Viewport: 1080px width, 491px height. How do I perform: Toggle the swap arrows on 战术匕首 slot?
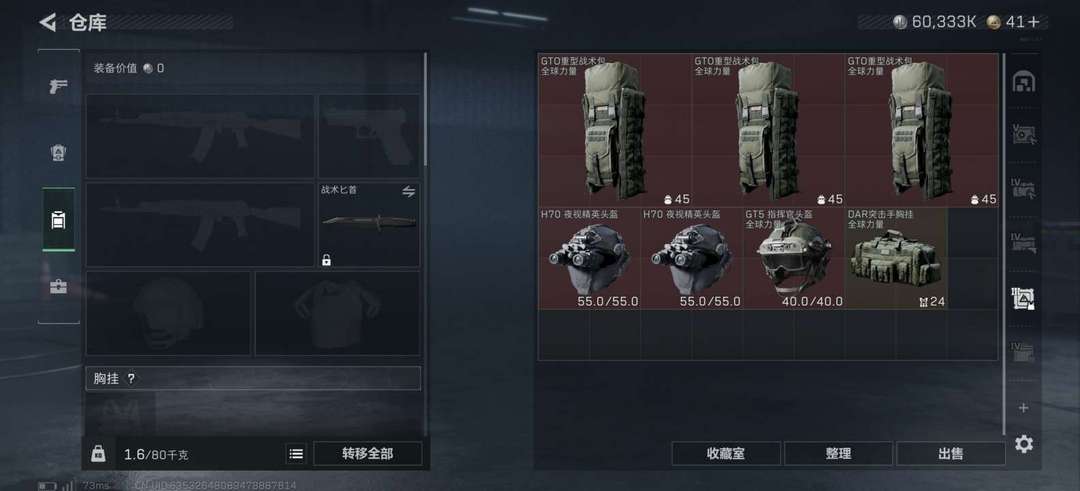409,191
